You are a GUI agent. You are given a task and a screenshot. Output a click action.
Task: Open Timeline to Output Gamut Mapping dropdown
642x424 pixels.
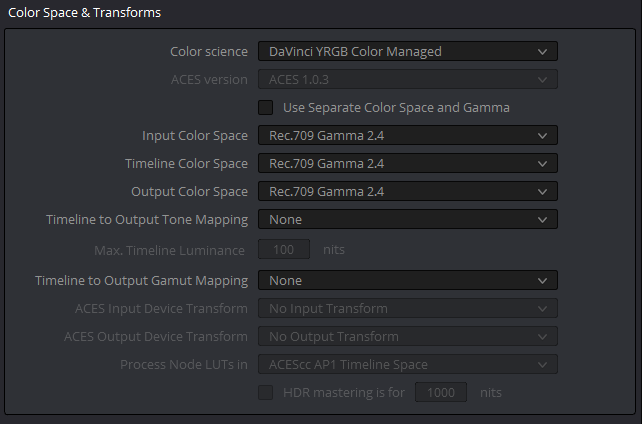(x=408, y=280)
